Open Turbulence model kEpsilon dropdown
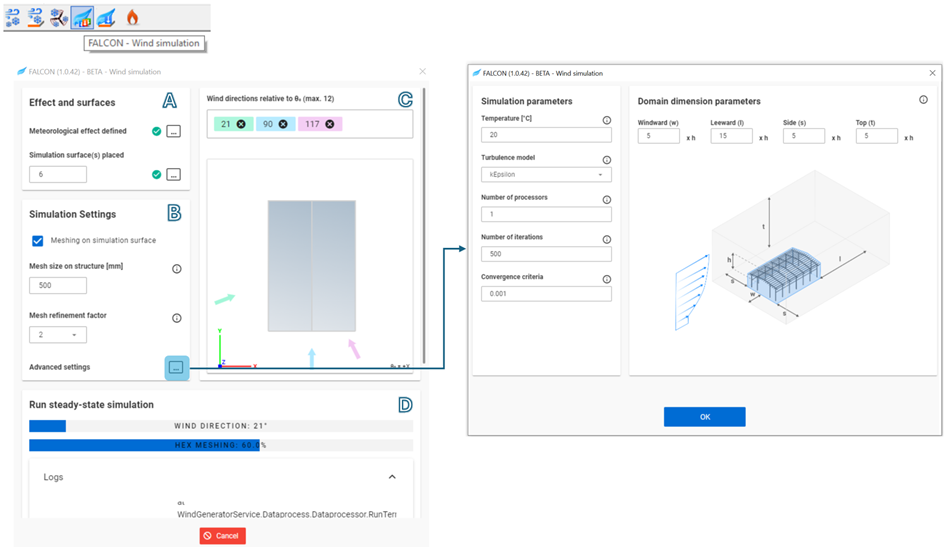This screenshot has height=547, width=945. 546,175
